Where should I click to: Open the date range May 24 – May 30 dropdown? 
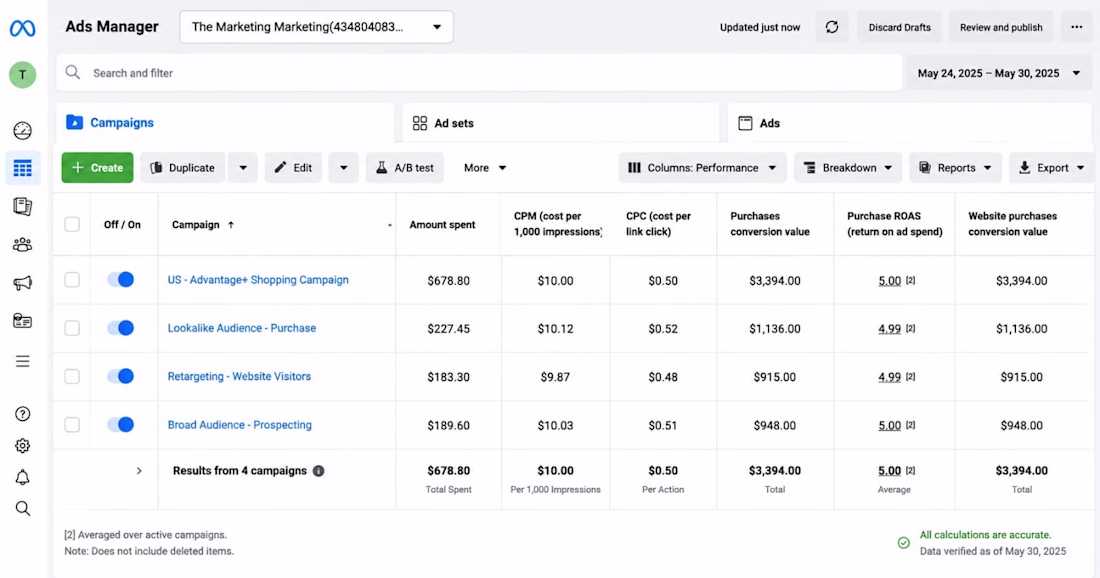(x=999, y=73)
